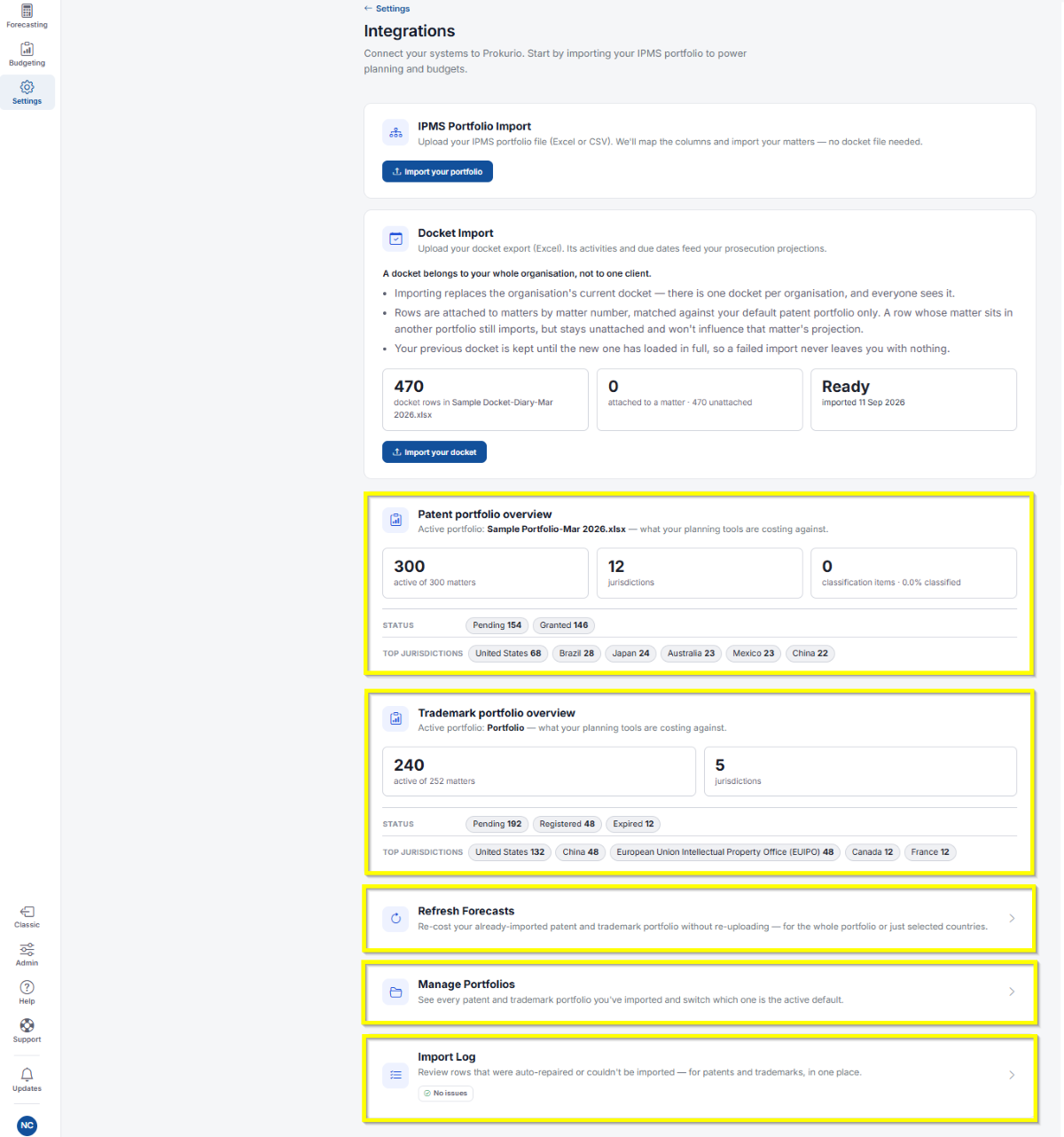The height and width of the screenshot is (1137, 1064).
Task: Click the Registered 48 status chip
Action: (567, 824)
